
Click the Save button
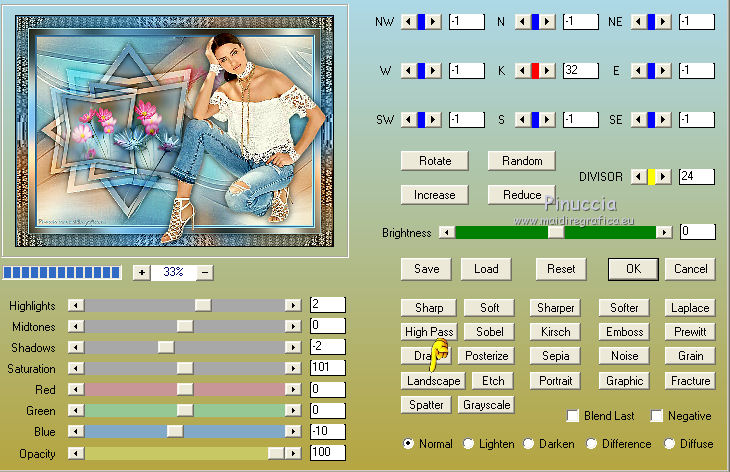click(426, 269)
